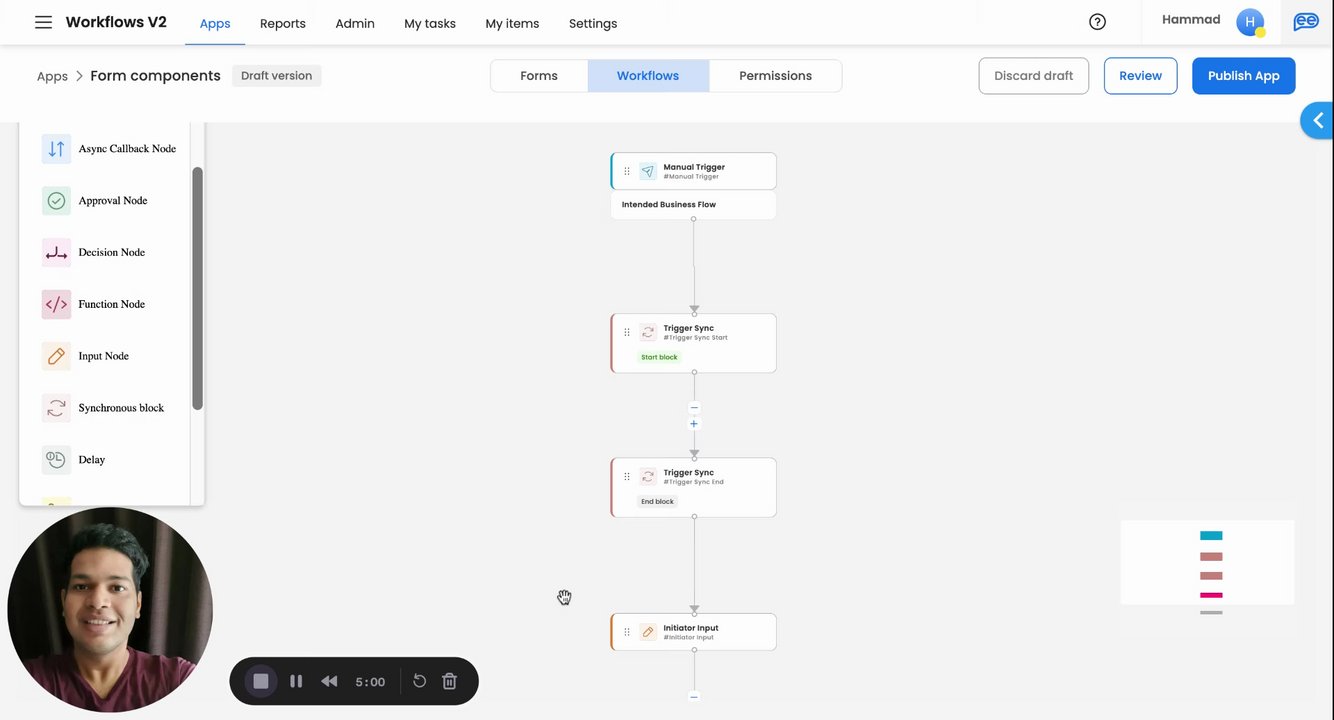The width and height of the screenshot is (1334, 720).
Task: Click the plus button between Trigger Sync blocks
Action: tap(694, 424)
